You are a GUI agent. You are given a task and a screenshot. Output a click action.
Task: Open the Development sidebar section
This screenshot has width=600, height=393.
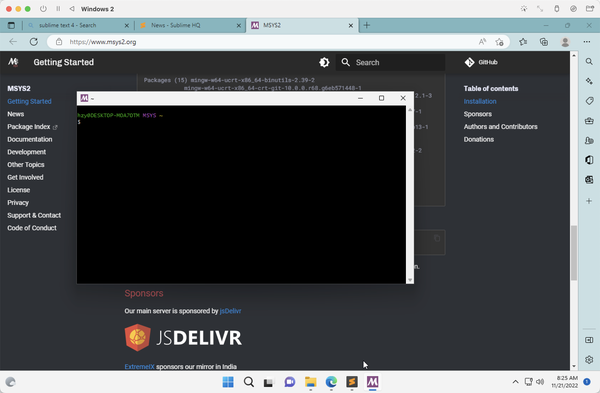pyautogui.click(x=26, y=152)
